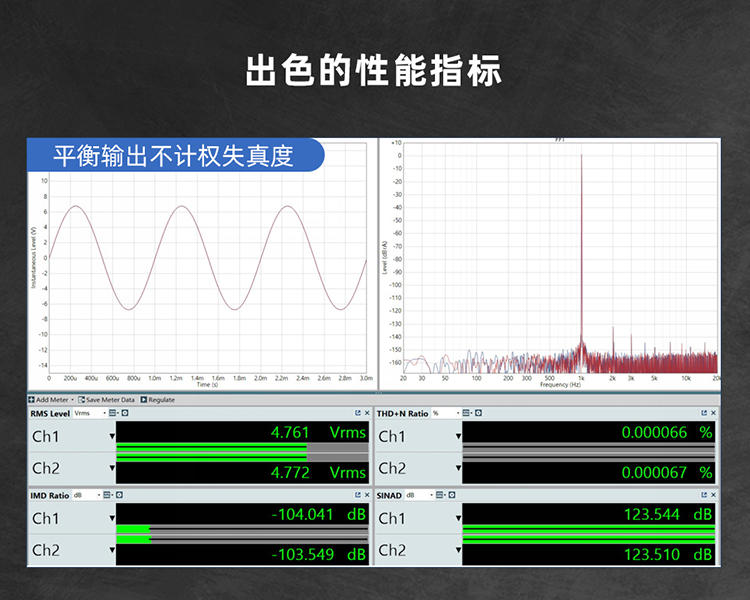The height and width of the screenshot is (600, 750).
Task: Pop out the RMS Level meter window
Action: pos(358,413)
